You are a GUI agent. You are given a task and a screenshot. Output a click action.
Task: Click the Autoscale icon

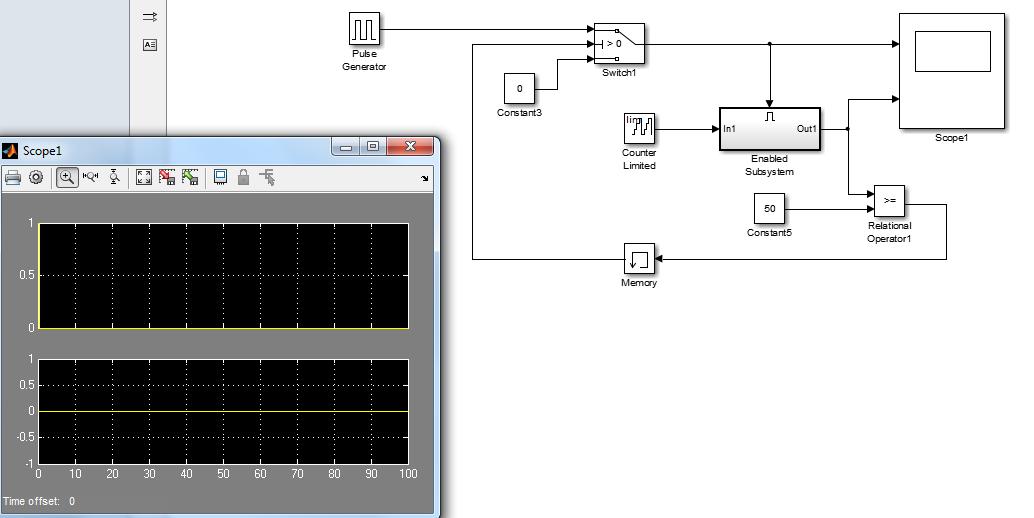tap(143, 177)
